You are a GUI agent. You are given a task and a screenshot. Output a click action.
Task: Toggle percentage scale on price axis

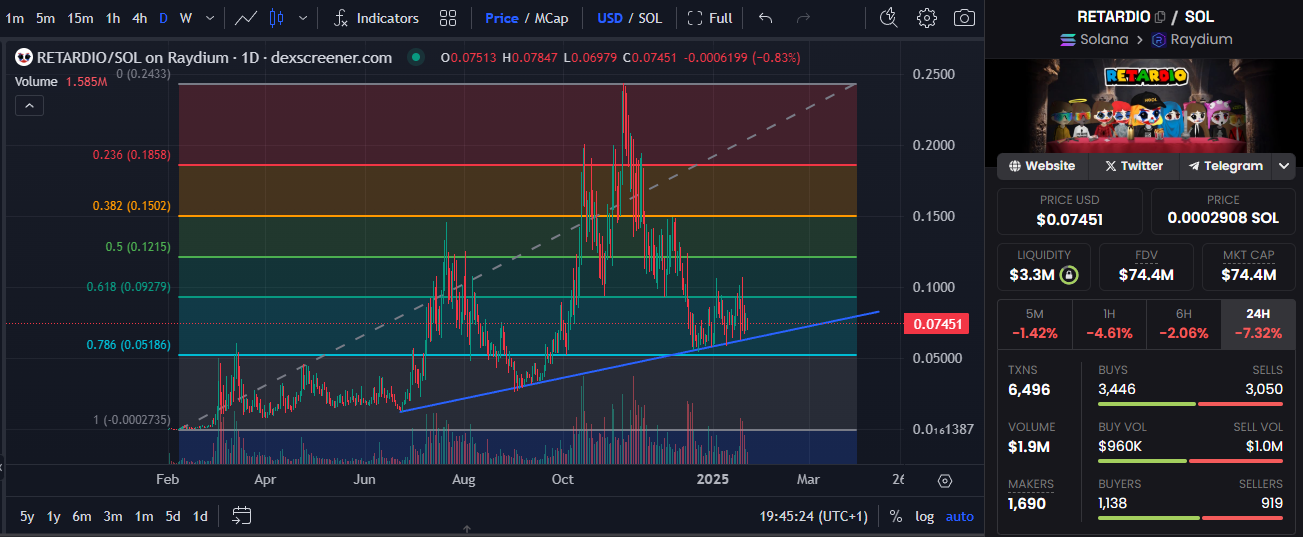895,516
